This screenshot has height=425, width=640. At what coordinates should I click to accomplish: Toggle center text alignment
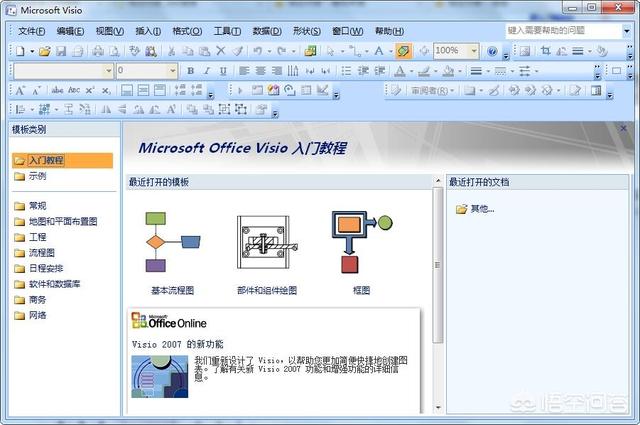coord(260,71)
